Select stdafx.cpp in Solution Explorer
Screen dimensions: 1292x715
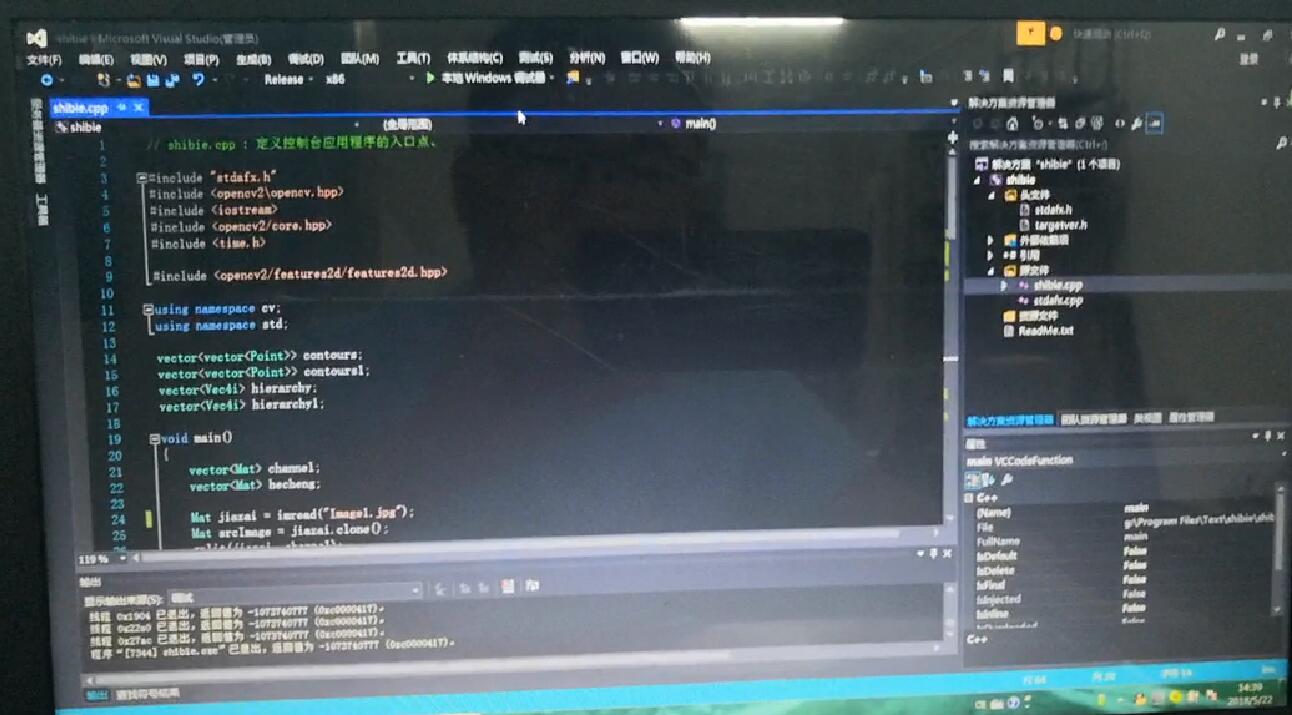coord(1057,301)
